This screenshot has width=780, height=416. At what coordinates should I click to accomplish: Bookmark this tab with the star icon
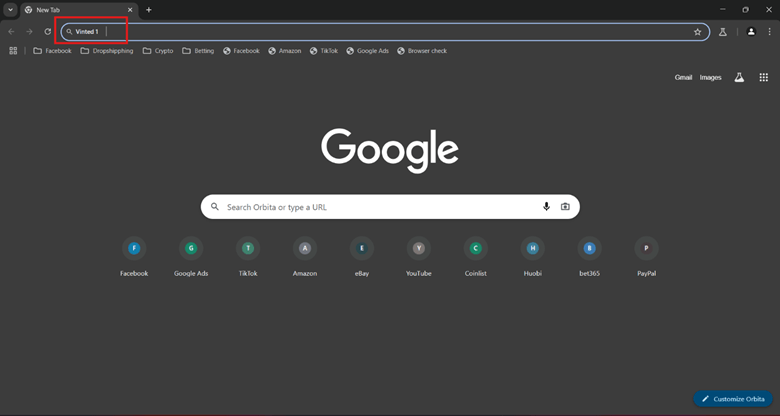(697, 32)
